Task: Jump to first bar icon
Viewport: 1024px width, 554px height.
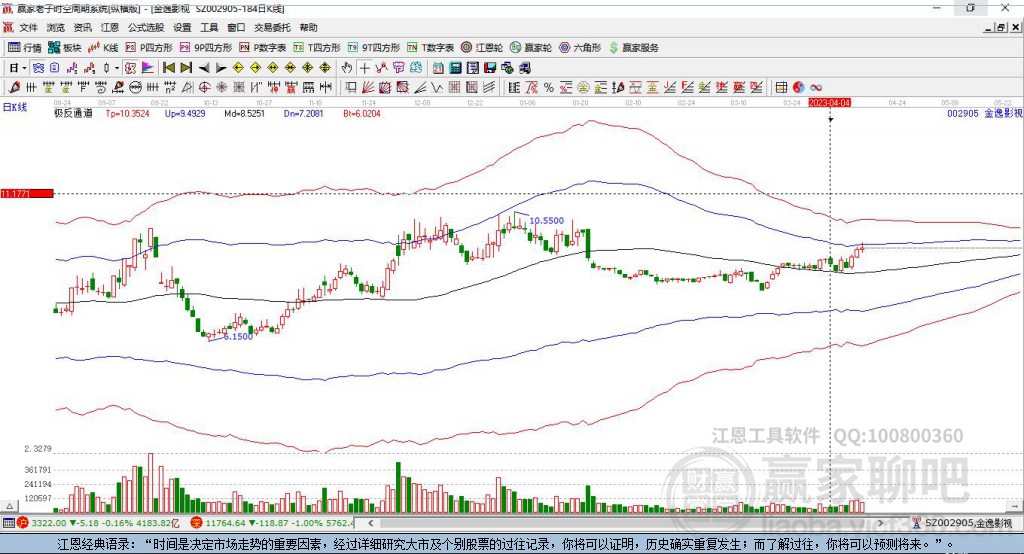Action: coord(168,68)
